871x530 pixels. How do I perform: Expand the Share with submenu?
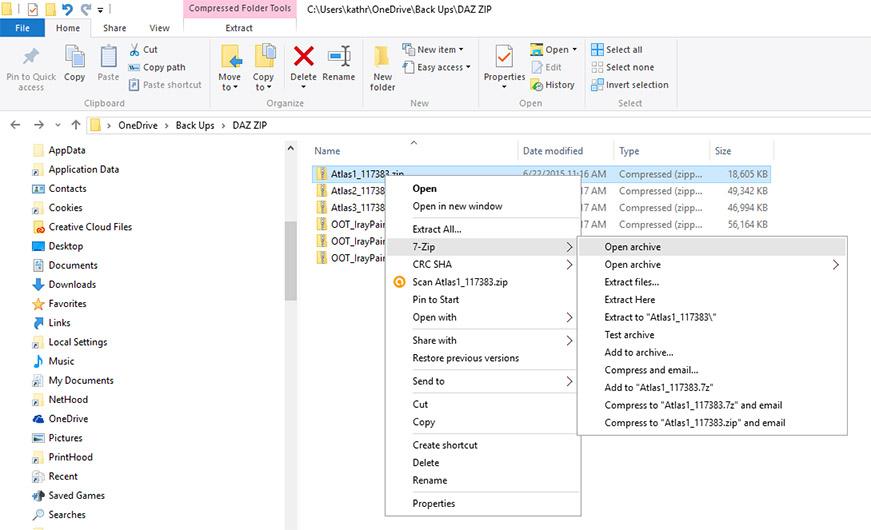point(569,341)
